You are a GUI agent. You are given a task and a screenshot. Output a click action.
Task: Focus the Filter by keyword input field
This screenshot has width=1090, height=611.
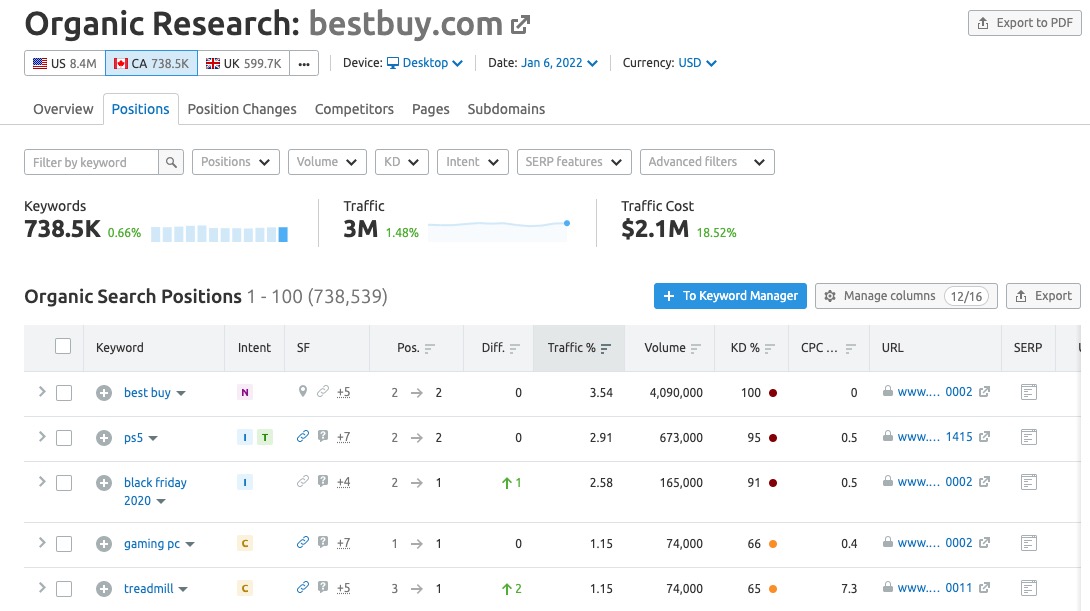click(91, 162)
